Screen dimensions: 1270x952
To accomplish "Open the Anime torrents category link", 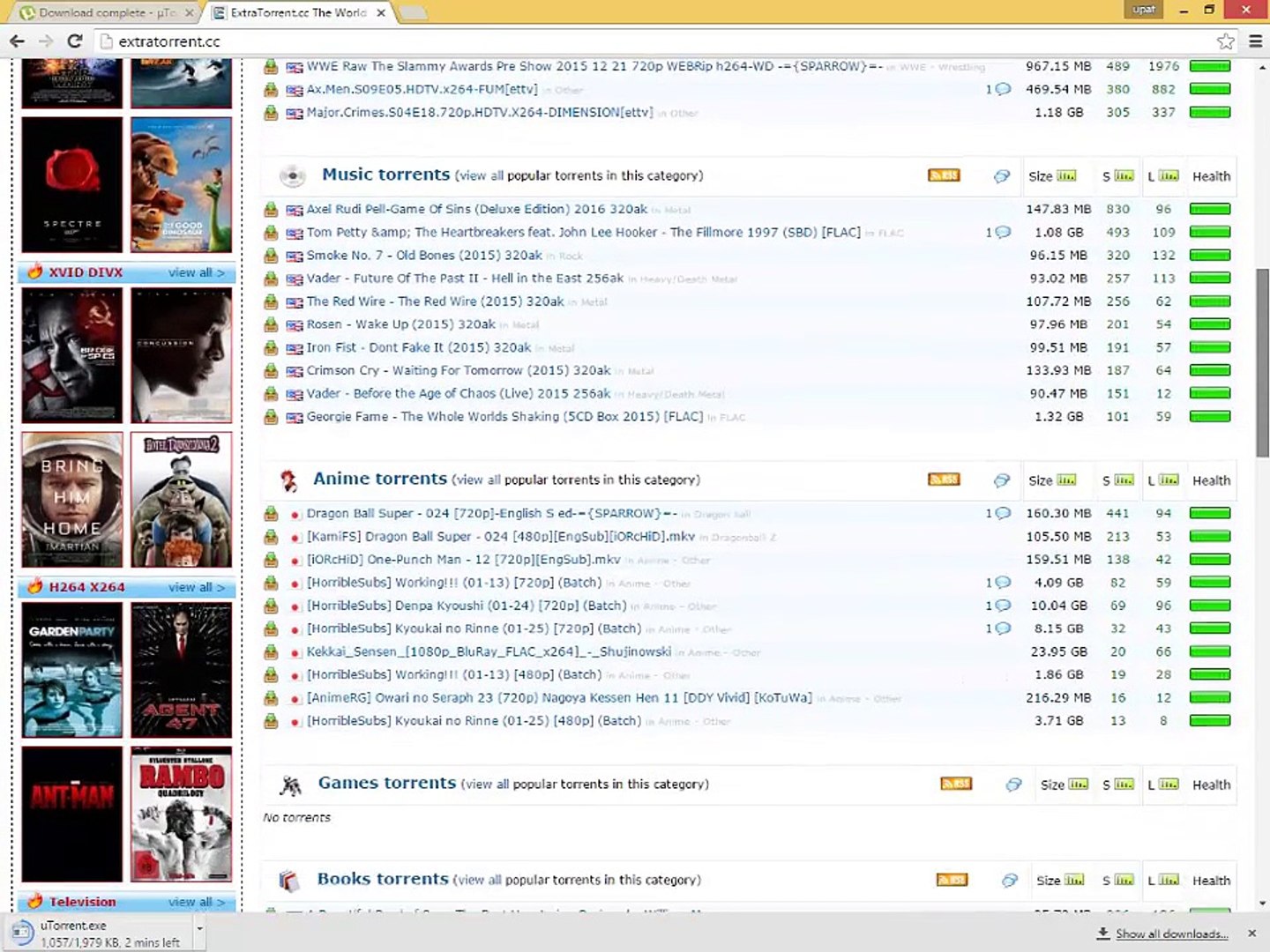I will [380, 479].
